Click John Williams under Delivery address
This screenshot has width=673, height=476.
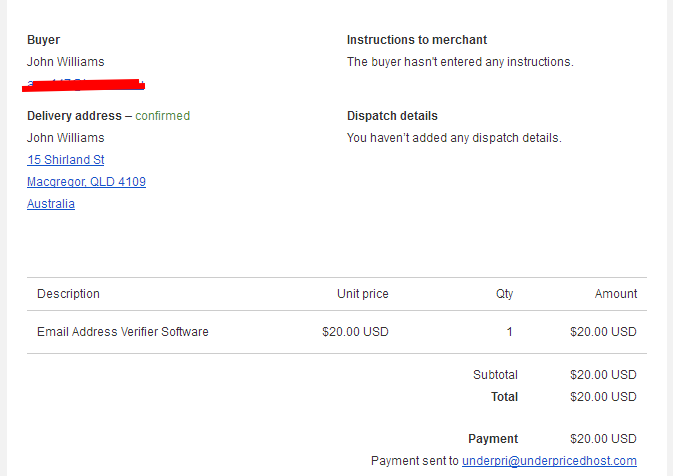click(x=66, y=138)
